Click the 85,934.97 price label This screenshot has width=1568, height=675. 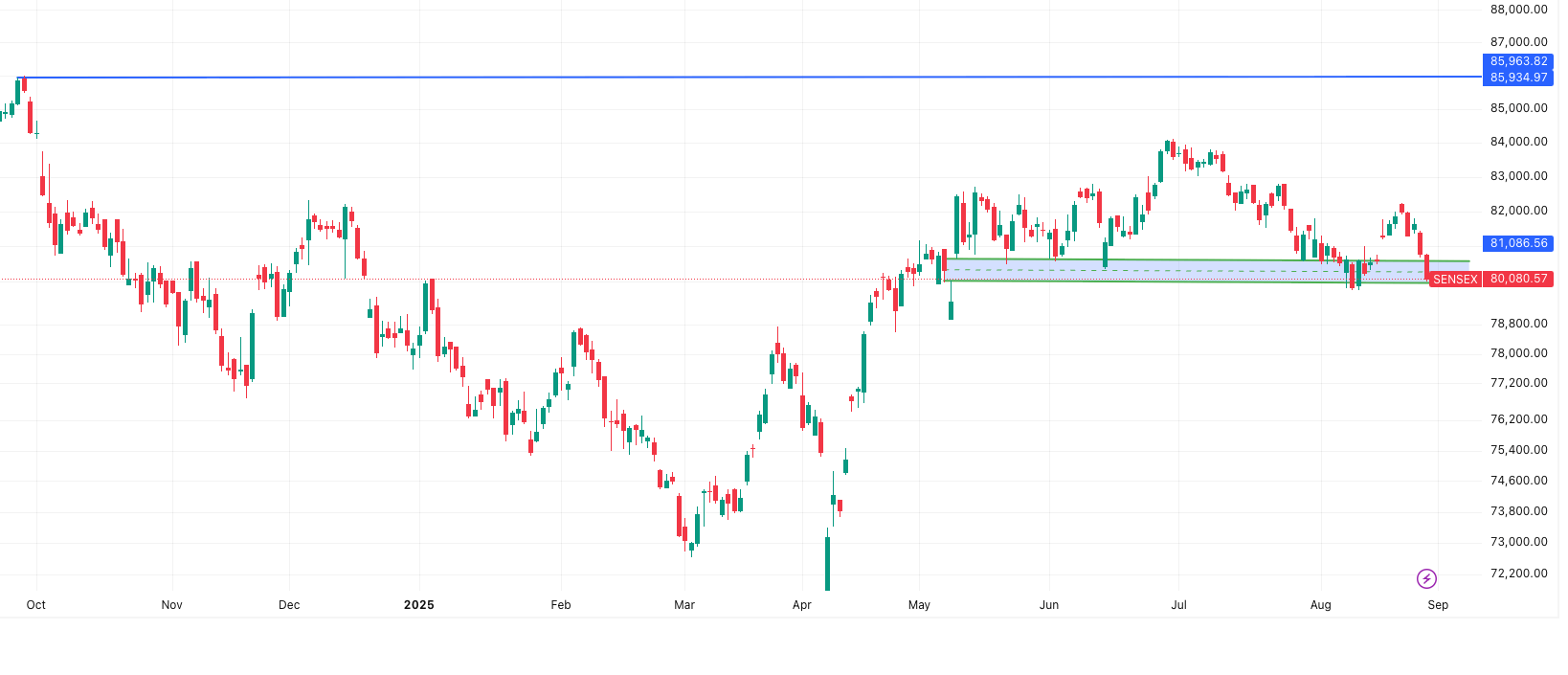coord(1518,78)
